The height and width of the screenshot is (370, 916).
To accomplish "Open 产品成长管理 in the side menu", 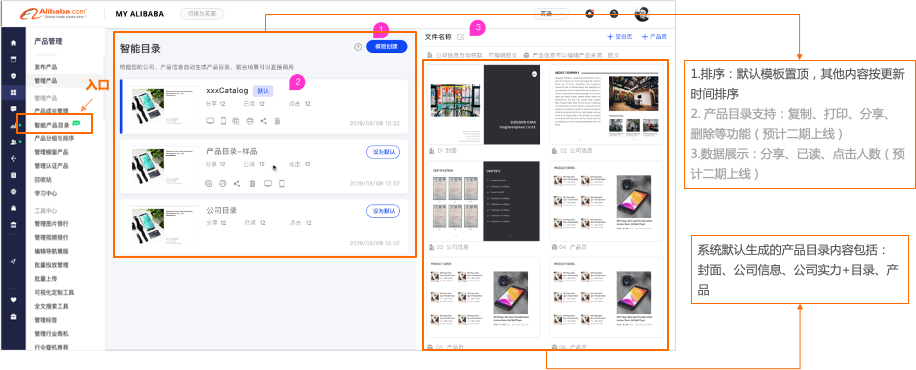I will pyautogui.click(x=51, y=111).
